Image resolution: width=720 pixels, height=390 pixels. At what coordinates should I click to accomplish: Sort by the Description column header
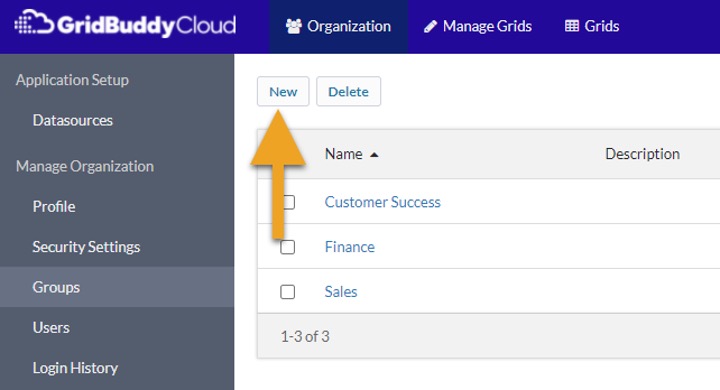(642, 154)
